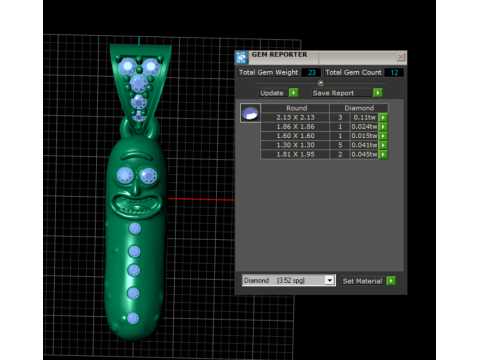480x360 pixels.
Task: Click the Gem Reporter title bar icon
Action: [241, 57]
